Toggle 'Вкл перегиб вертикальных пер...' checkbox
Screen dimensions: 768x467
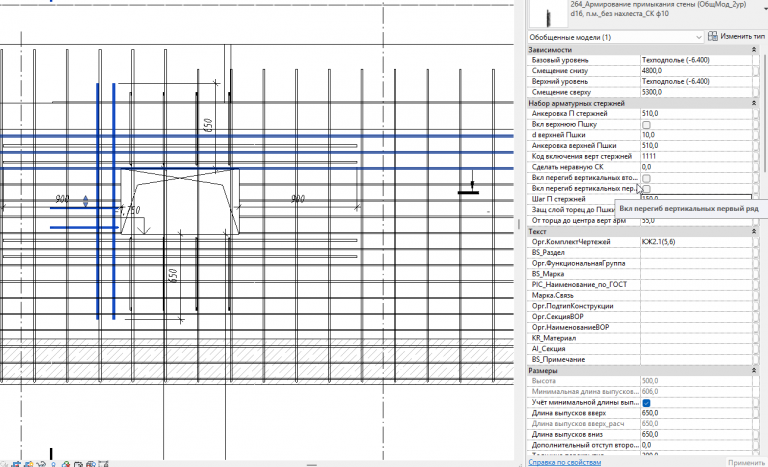point(646,189)
